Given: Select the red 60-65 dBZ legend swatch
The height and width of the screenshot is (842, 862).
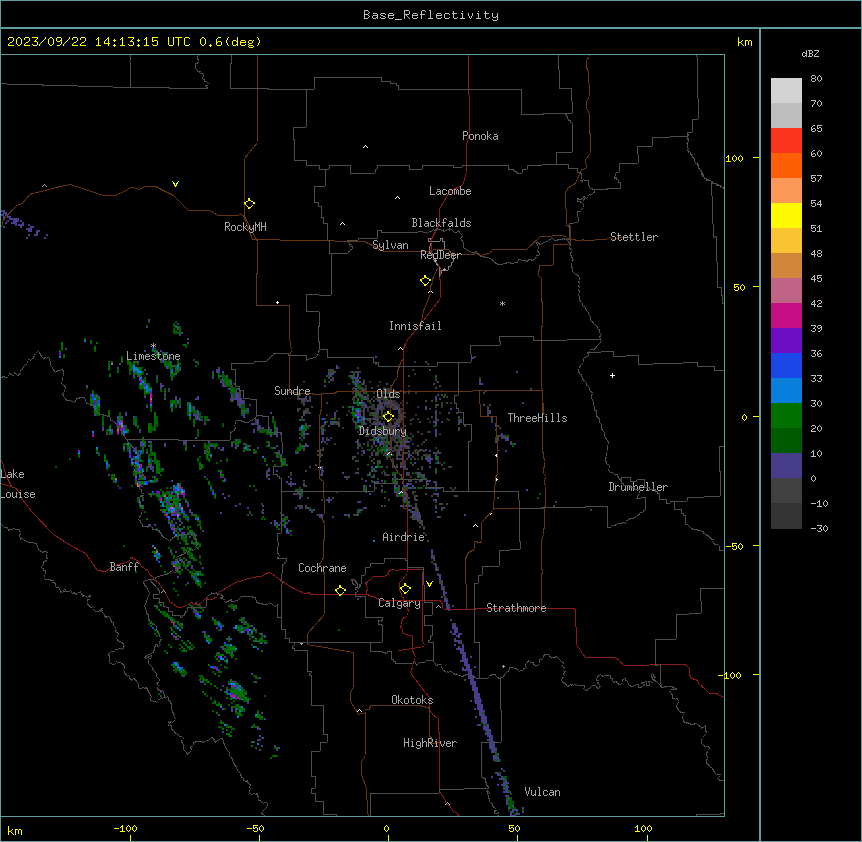Looking at the screenshot, I should pos(786,141).
